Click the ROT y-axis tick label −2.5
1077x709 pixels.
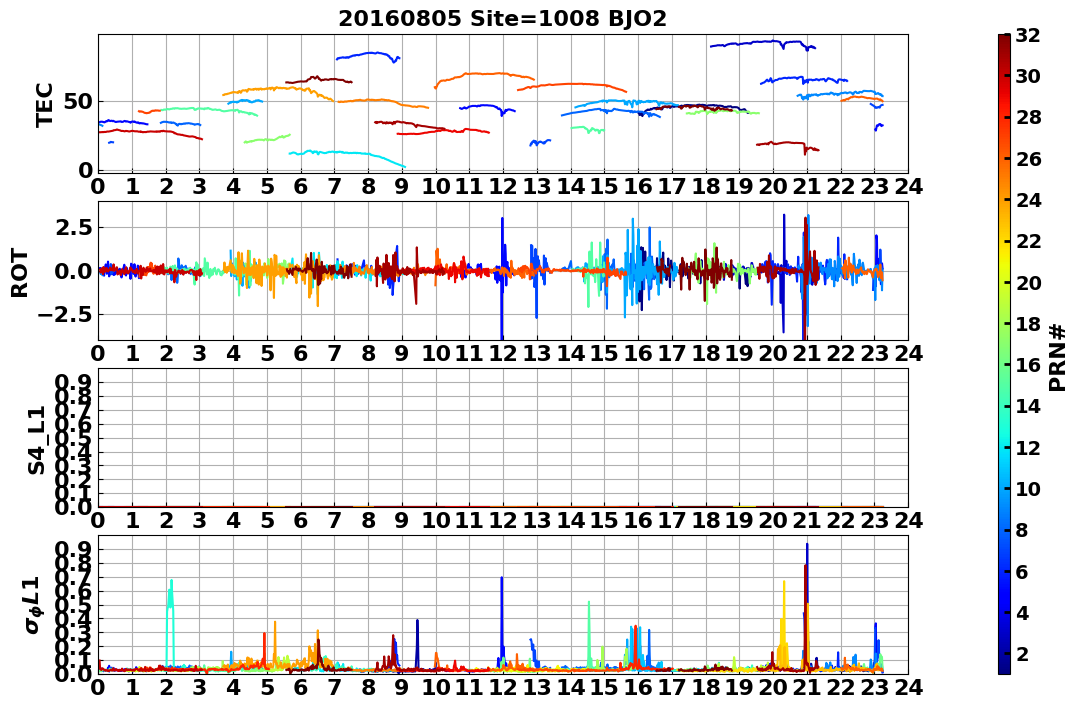pyautogui.click(x=66, y=315)
